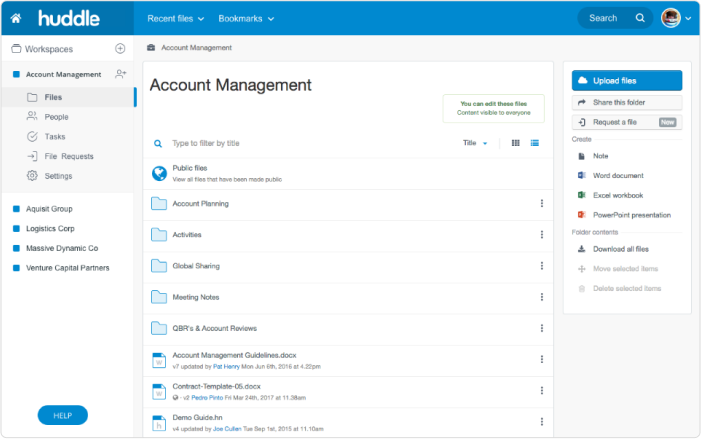Screen dimensions: 701x439
Task: Go to the Huddle home icon
Action: (x=16, y=18)
